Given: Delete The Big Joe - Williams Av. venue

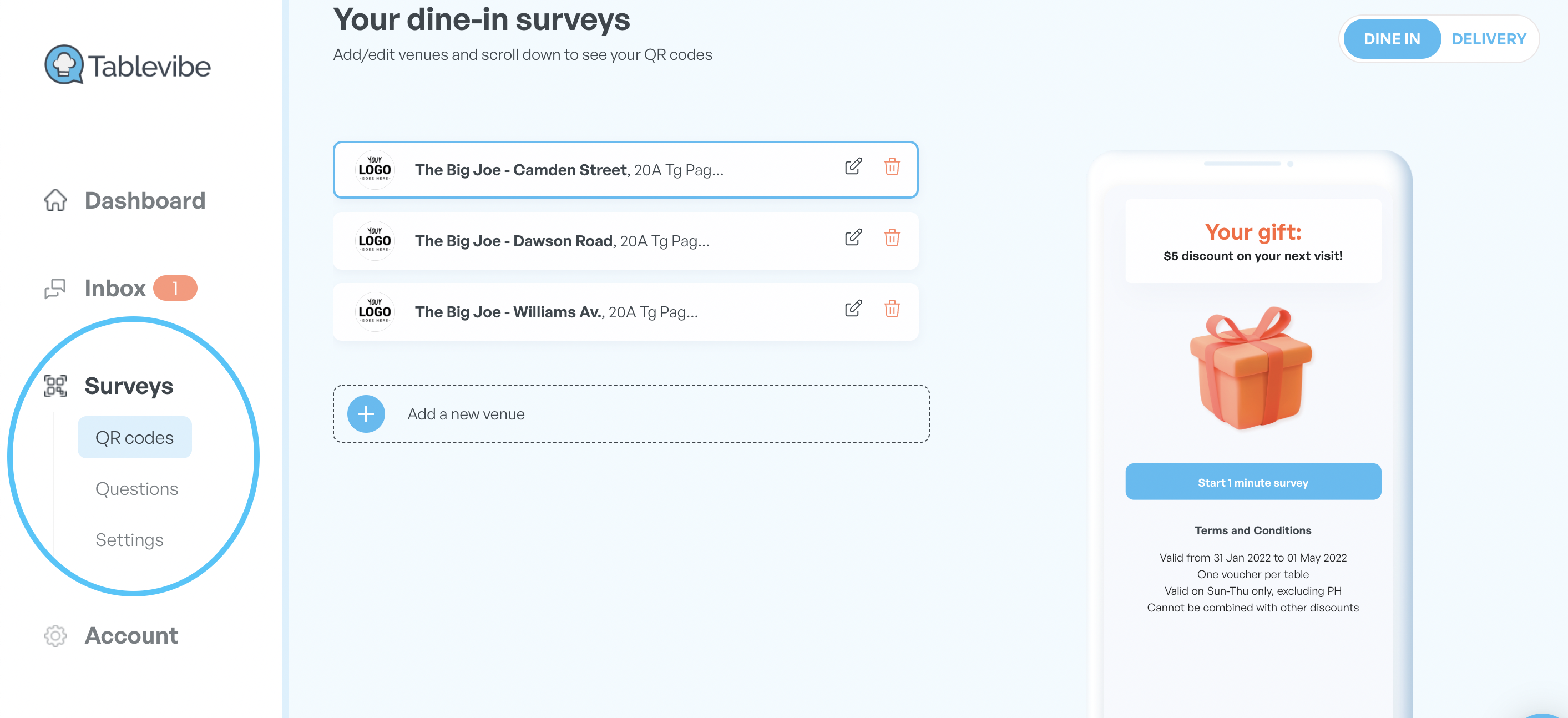Looking at the screenshot, I should 892,309.
